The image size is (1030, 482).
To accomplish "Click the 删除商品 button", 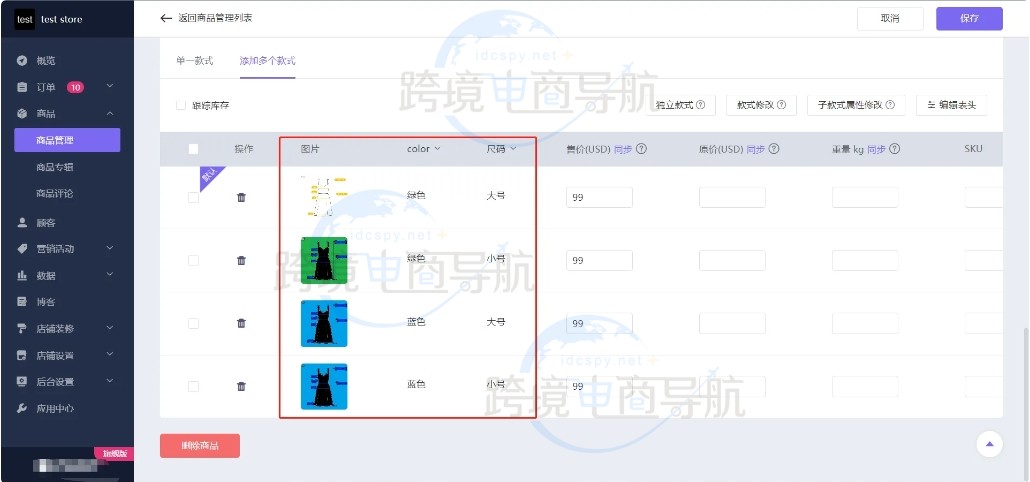I will tap(200, 446).
